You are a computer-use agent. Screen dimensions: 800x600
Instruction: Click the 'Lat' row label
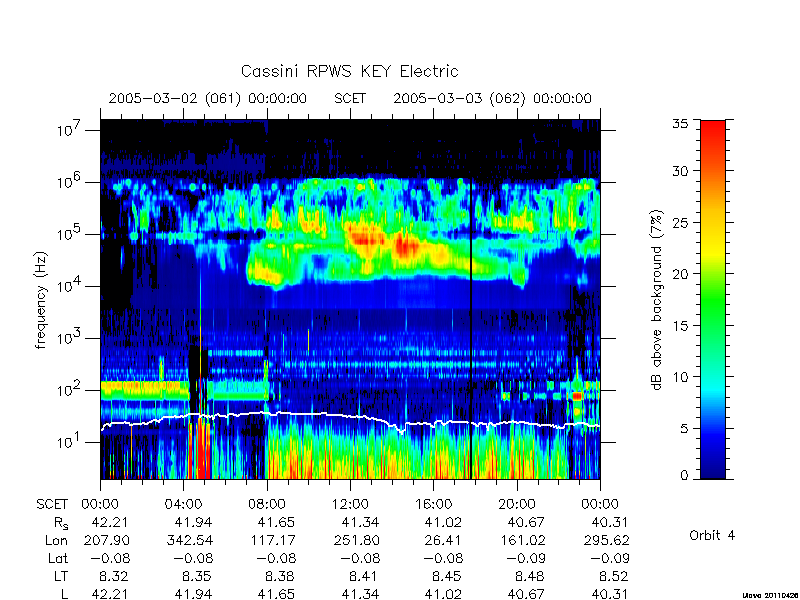pos(58,559)
